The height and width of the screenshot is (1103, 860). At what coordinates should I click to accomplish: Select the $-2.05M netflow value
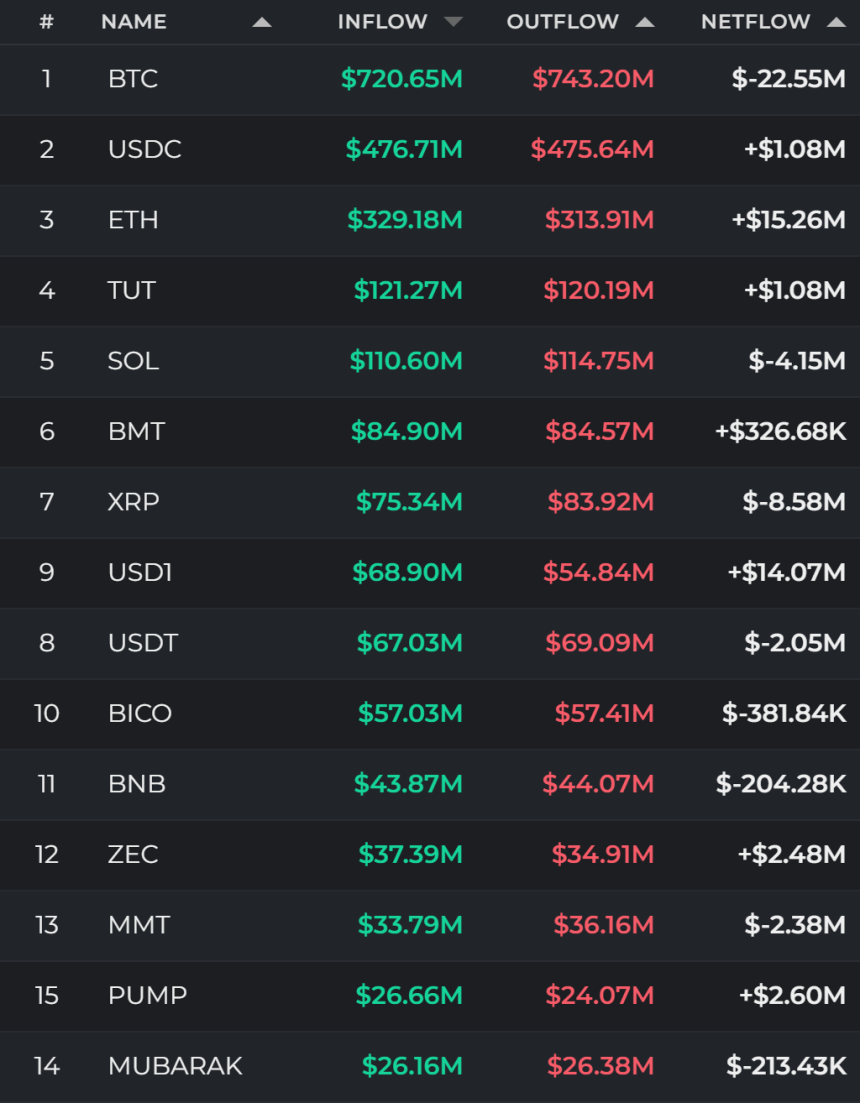click(795, 643)
